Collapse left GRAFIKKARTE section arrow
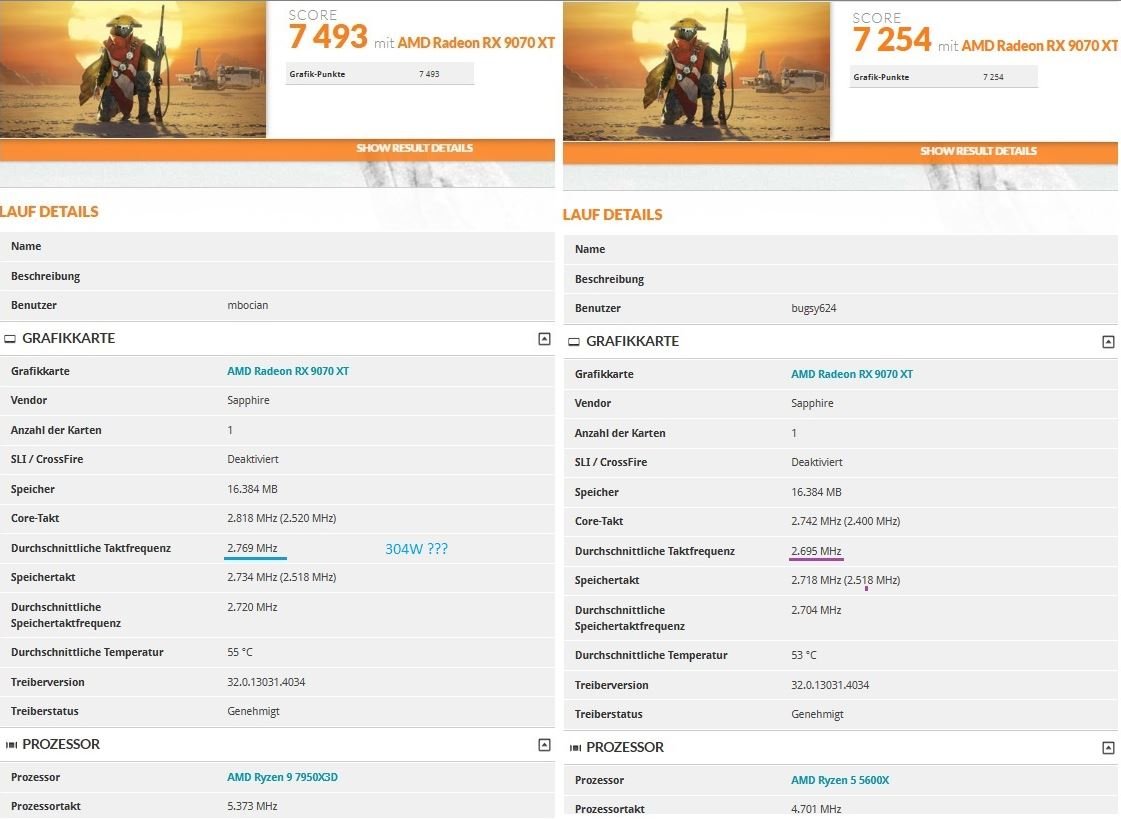 pos(544,339)
